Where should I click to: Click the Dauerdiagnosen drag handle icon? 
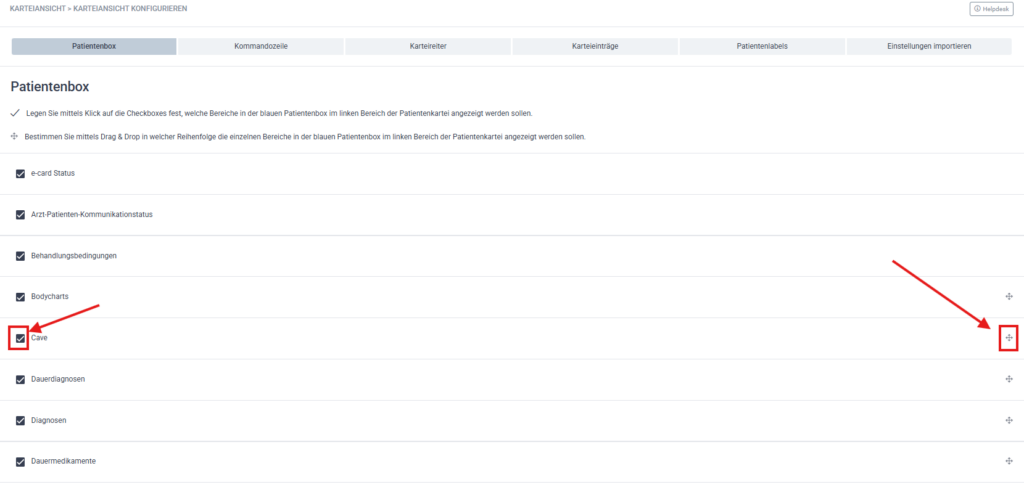tap(1009, 379)
